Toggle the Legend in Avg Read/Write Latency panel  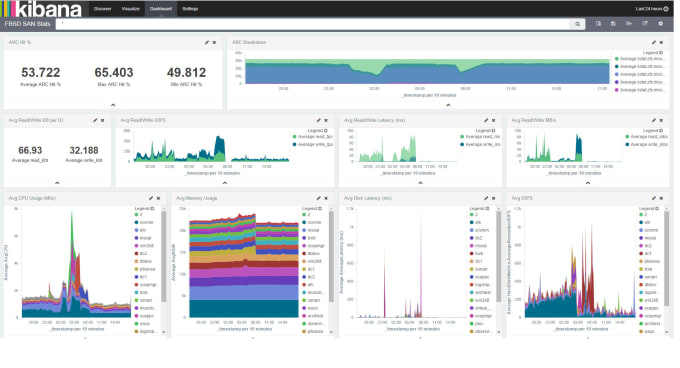point(485,130)
